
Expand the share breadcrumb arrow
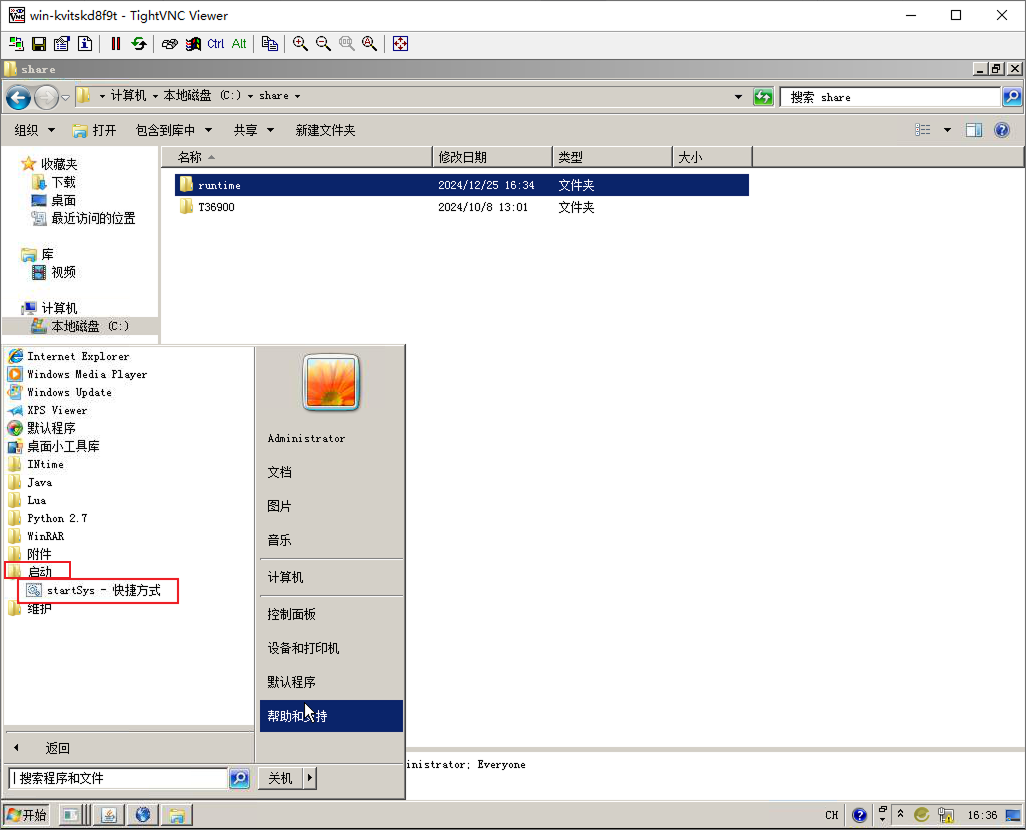click(x=297, y=96)
